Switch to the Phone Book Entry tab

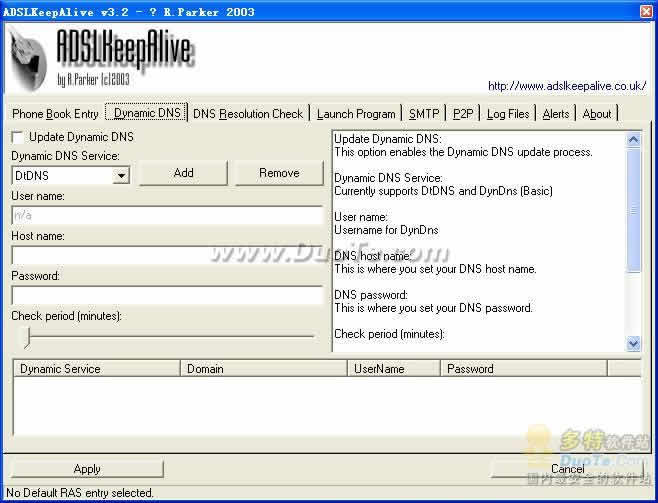tap(55, 114)
